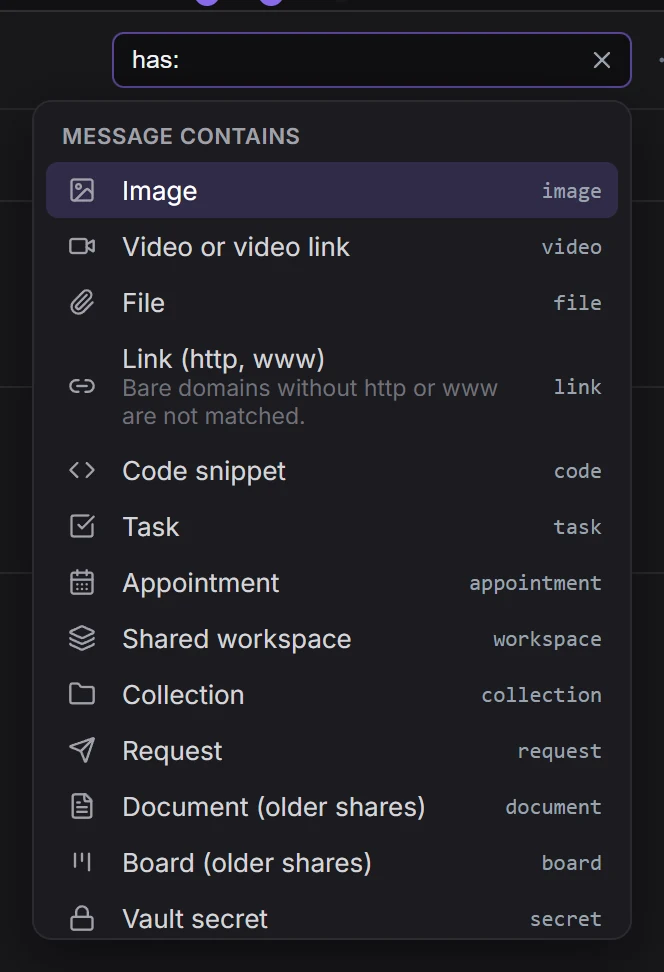
Task: Click the 'code' keyword hint
Action: click(577, 471)
